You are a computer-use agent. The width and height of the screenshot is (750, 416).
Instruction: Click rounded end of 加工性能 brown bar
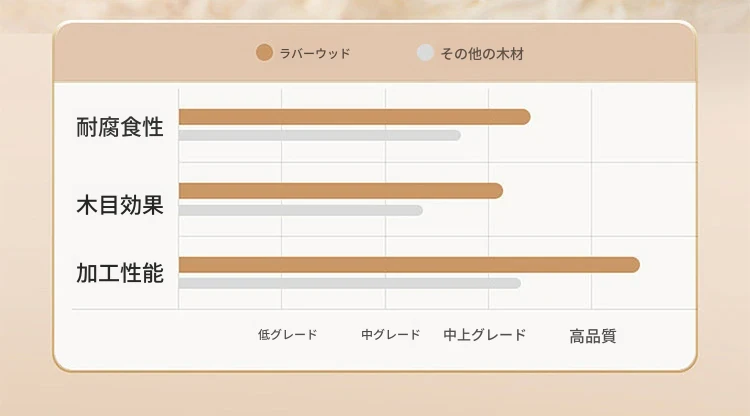633,265
